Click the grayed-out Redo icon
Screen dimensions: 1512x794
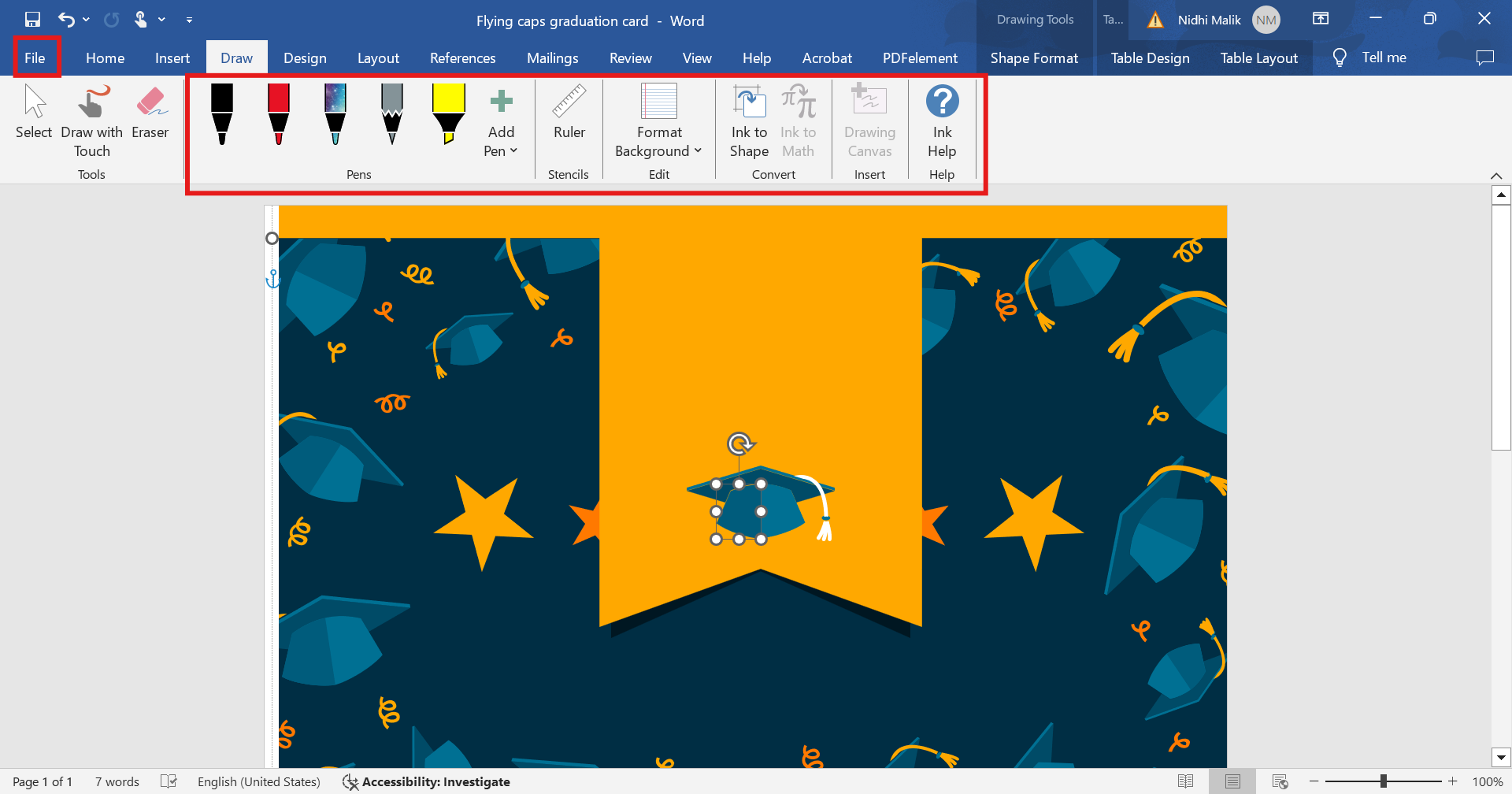click(x=112, y=20)
